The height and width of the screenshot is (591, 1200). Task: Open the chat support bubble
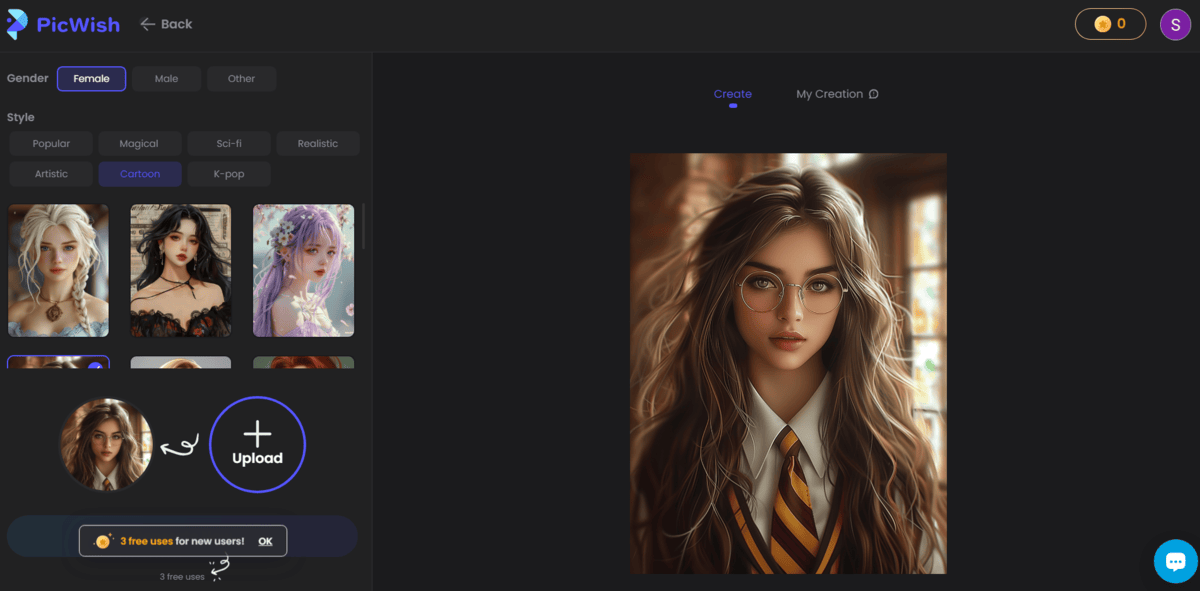(1175, 561)
